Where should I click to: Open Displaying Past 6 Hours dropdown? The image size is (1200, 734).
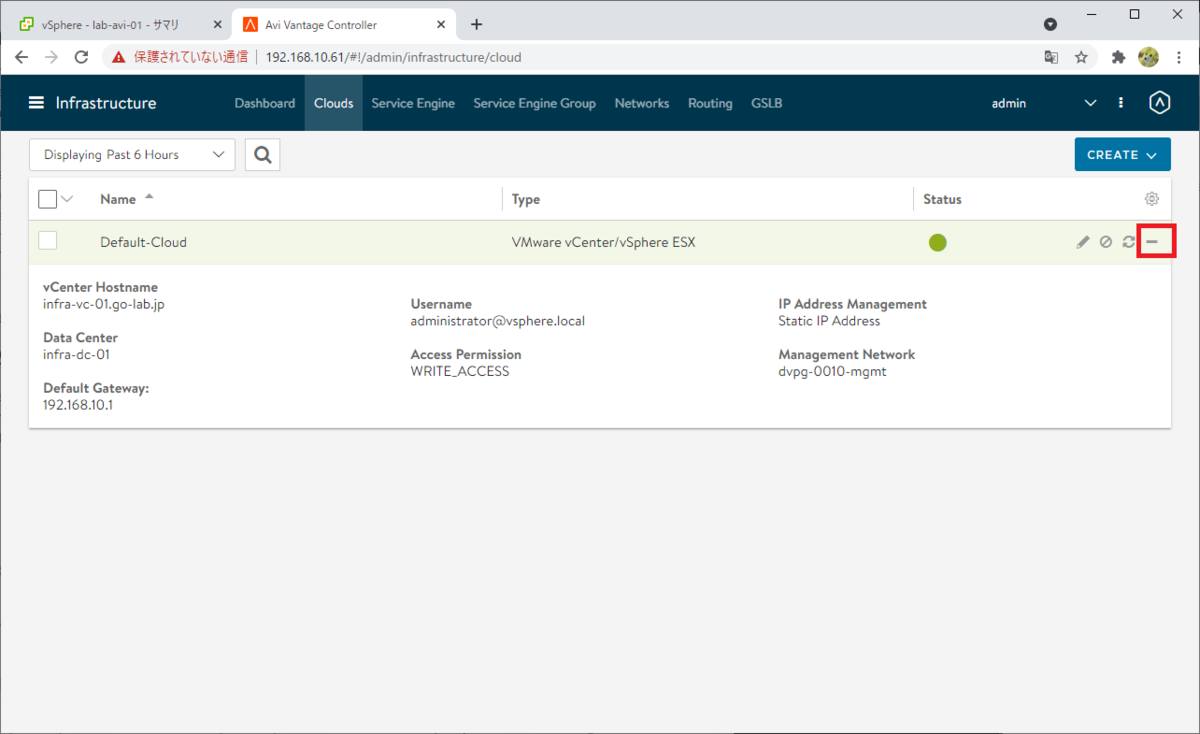pos(132,155)
